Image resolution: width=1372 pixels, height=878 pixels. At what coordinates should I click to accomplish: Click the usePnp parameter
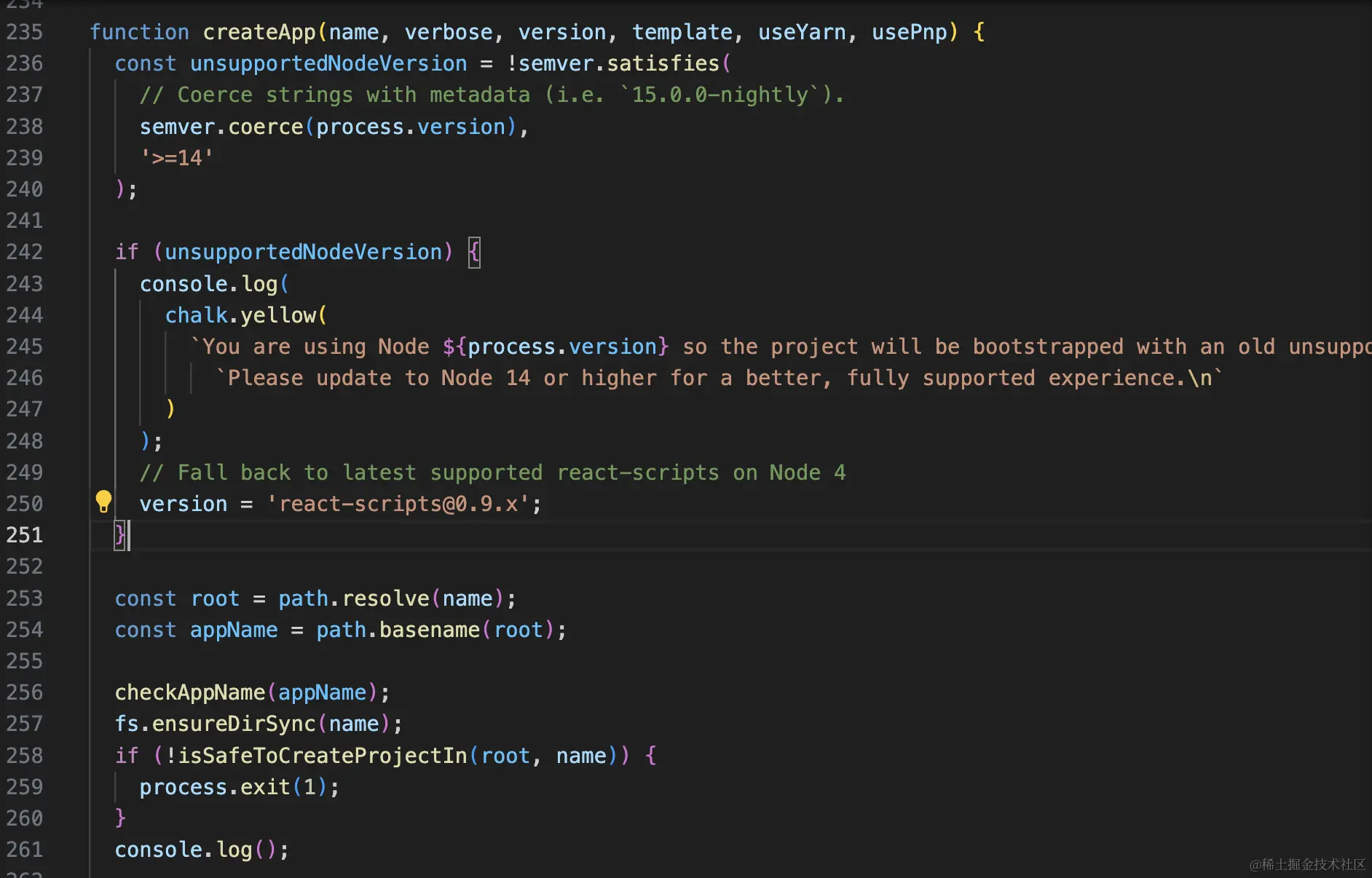click(x=910, y=32)
